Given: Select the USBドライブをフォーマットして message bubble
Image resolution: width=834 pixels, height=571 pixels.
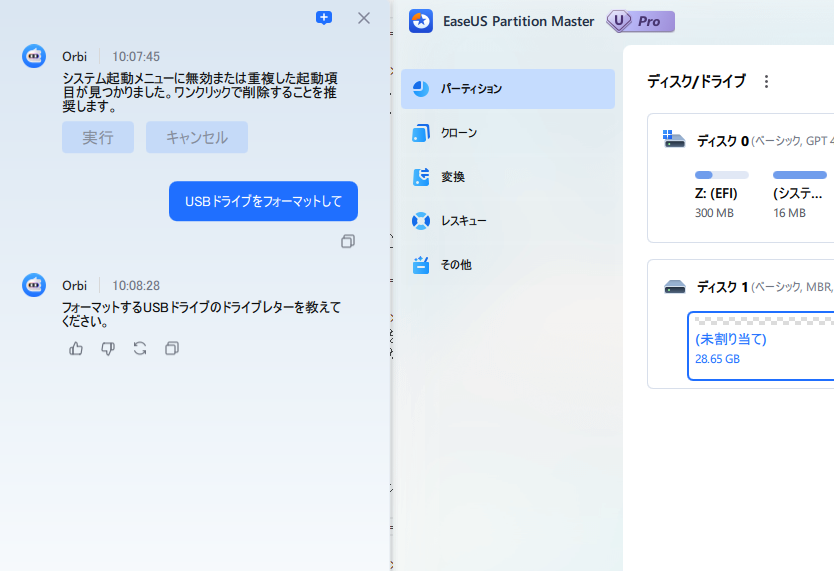Looking at the screenshot, I should [x=263, y=201].
